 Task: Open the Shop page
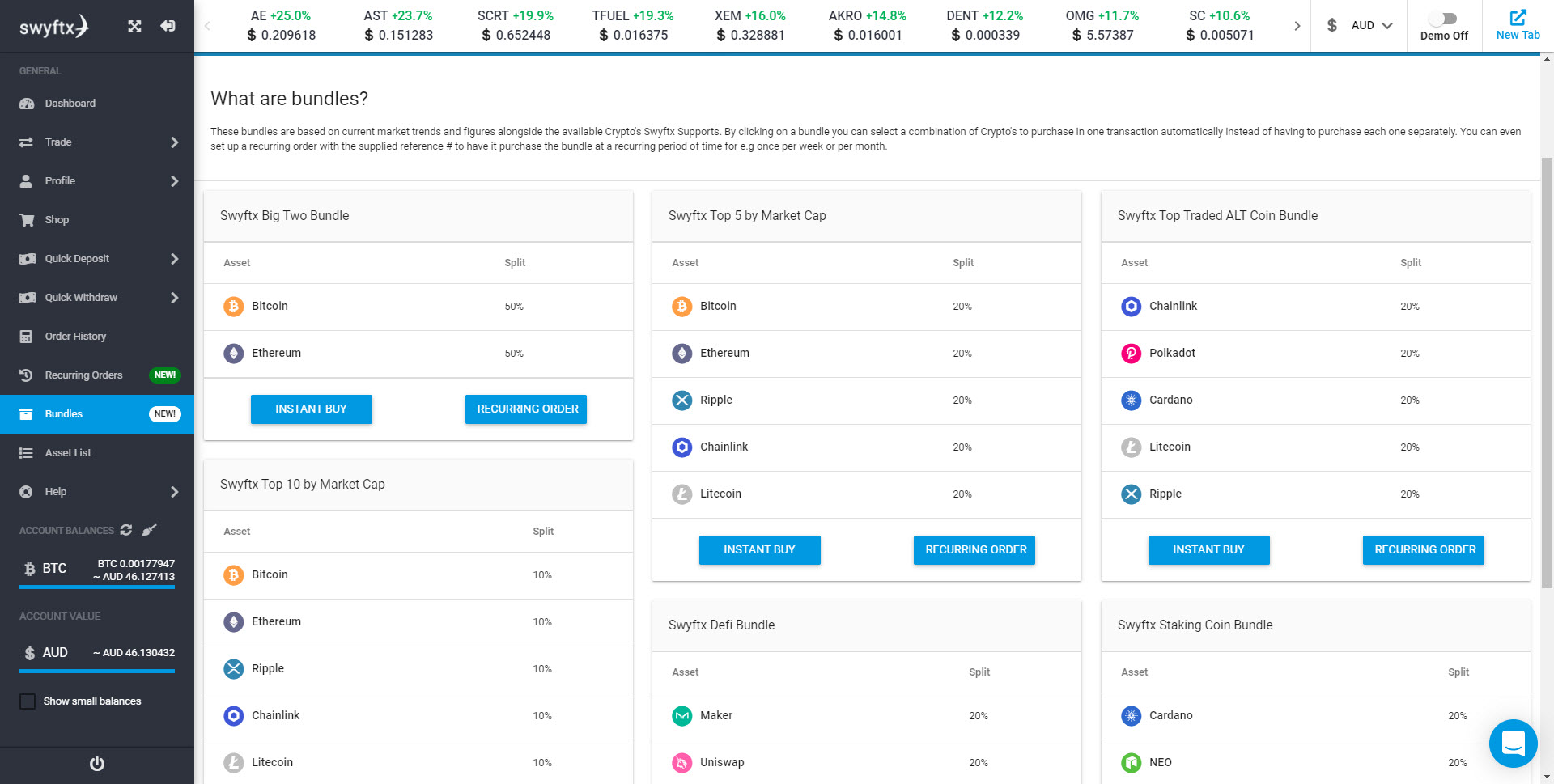97,220
